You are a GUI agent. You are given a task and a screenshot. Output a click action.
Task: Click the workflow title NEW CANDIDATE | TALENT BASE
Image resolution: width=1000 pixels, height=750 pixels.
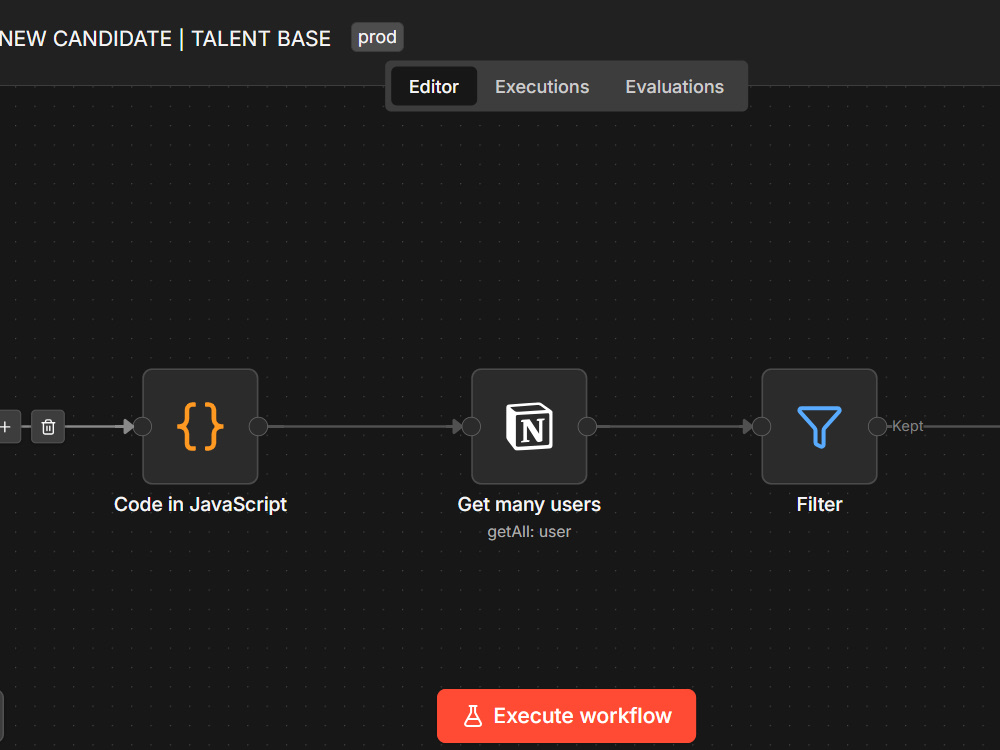pos(165,38)
